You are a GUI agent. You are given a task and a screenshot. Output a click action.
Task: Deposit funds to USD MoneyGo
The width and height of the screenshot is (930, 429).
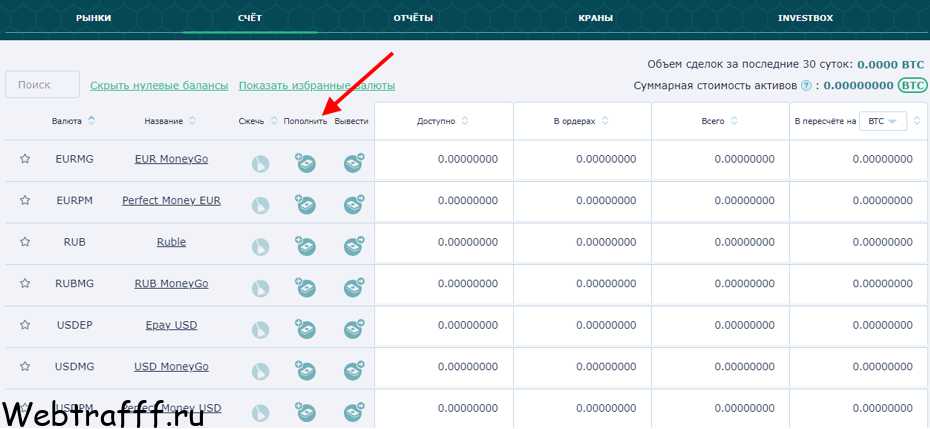[305, 370]
